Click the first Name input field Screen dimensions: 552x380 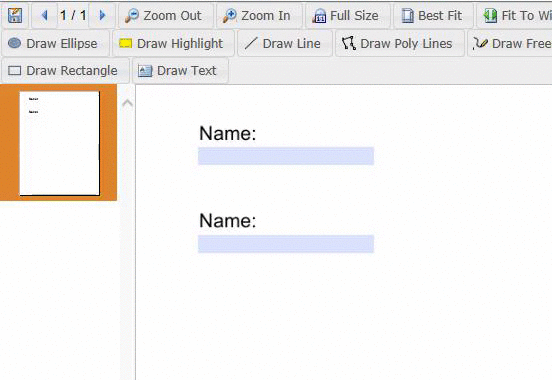(286, 156)
